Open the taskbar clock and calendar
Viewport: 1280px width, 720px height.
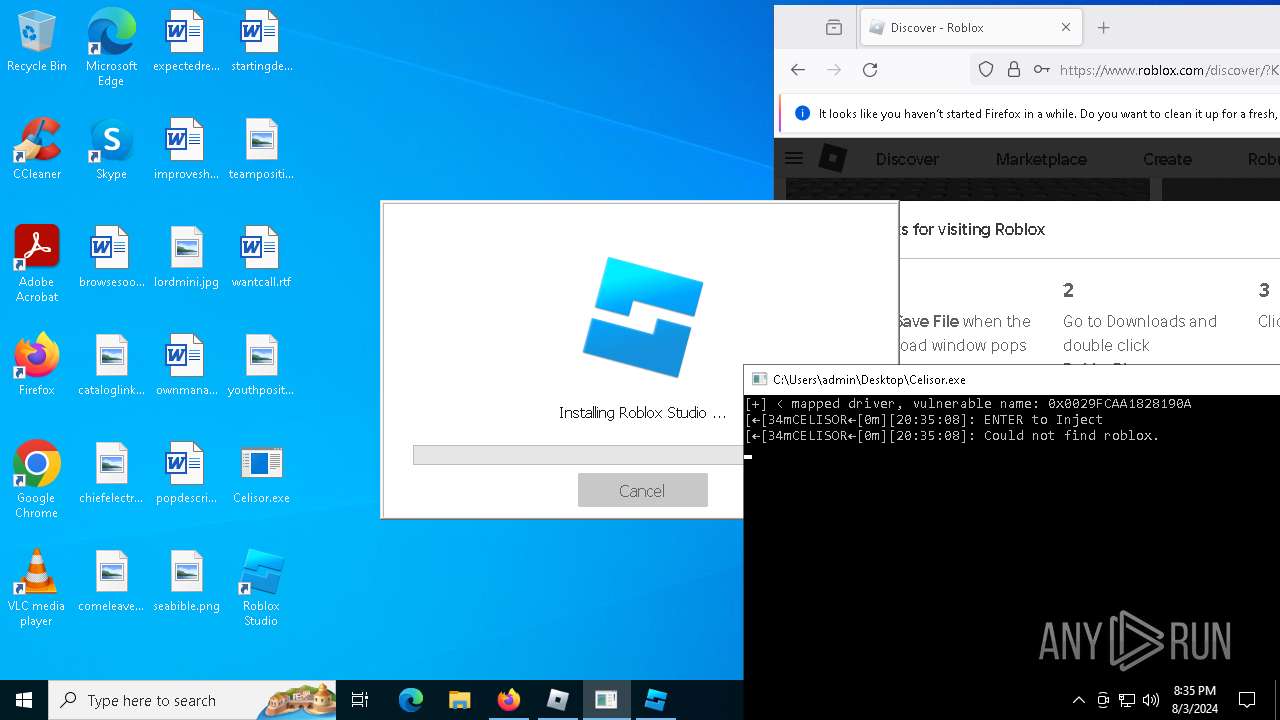click(x=1194, y=700)
